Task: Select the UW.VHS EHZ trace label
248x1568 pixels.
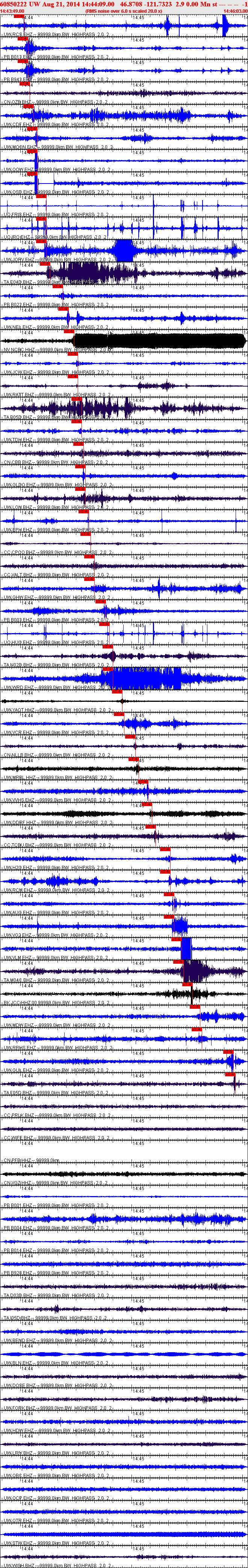Action: [x=56, y=801]
